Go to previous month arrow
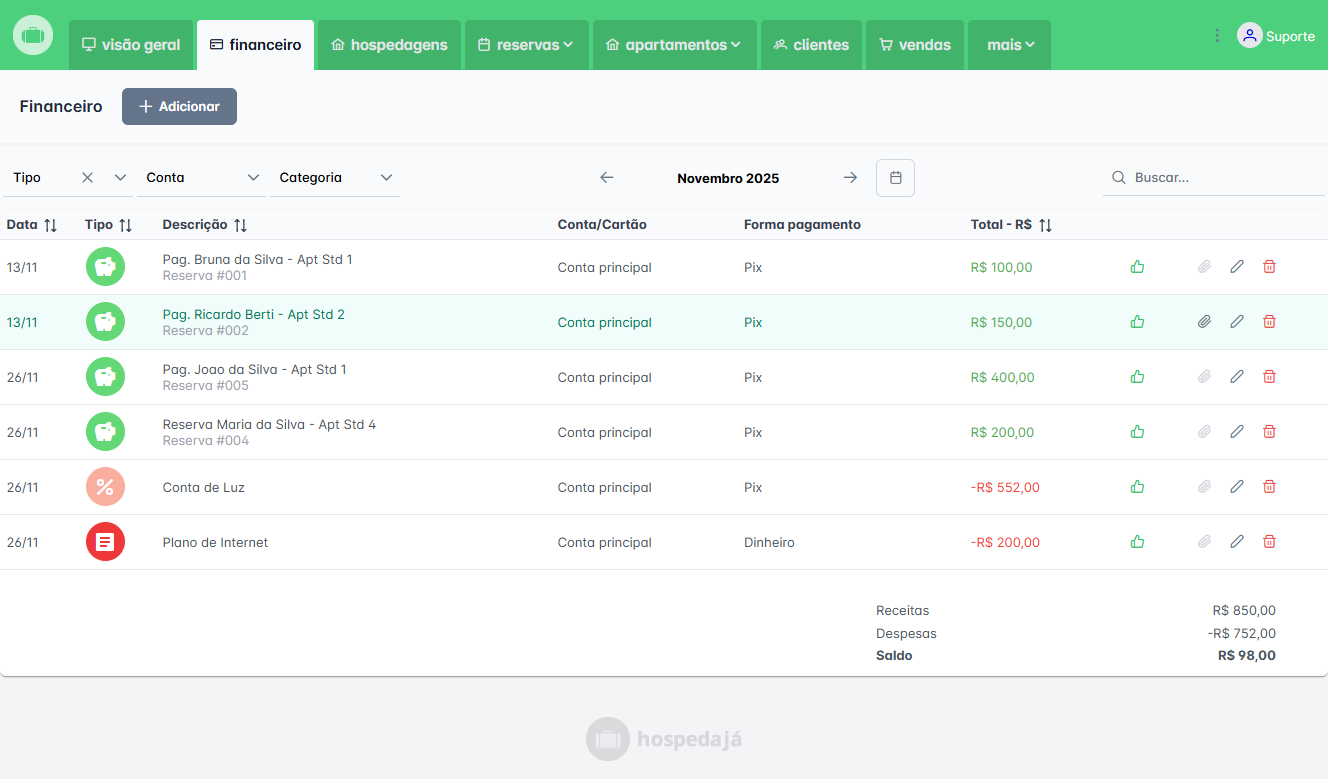1328x779 pixels. (x=607, y=178)
